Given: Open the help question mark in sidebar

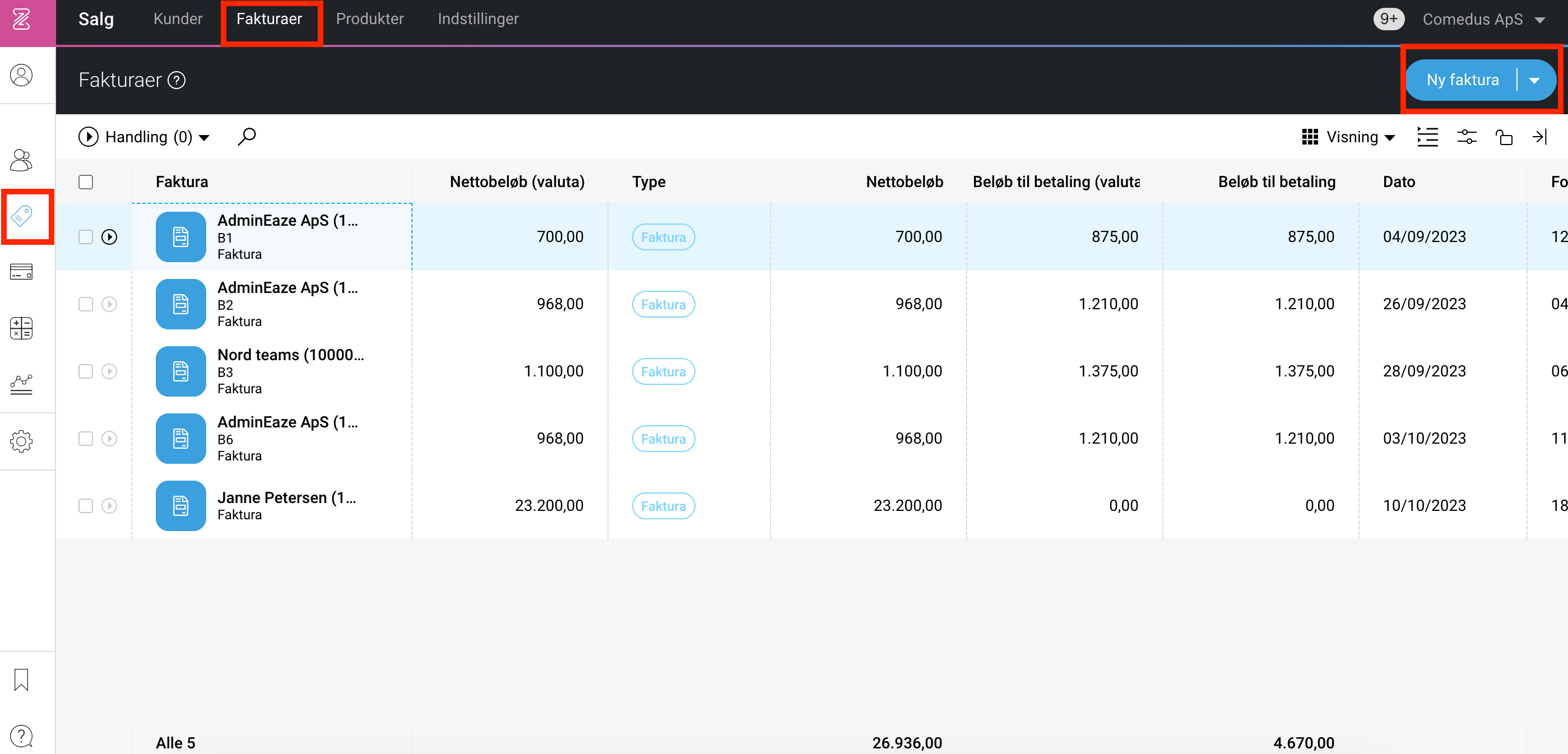Looking at the screenshot, I should tap(21, 736).
